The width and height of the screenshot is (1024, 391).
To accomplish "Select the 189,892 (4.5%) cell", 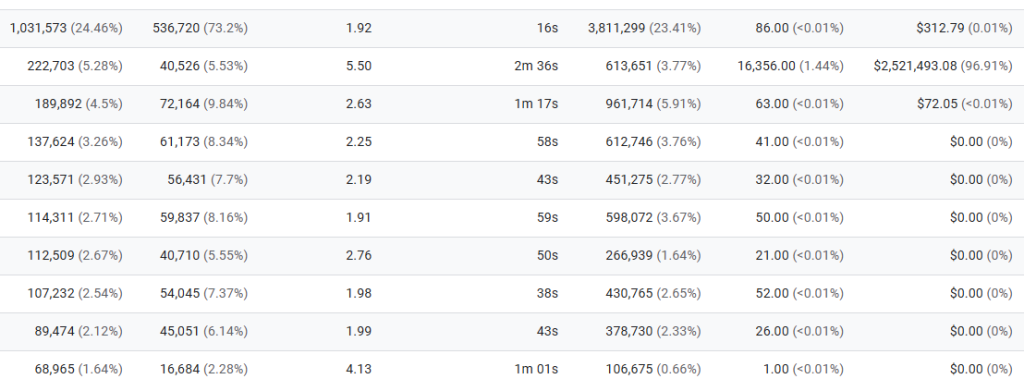I will click(x=78, y=104).
